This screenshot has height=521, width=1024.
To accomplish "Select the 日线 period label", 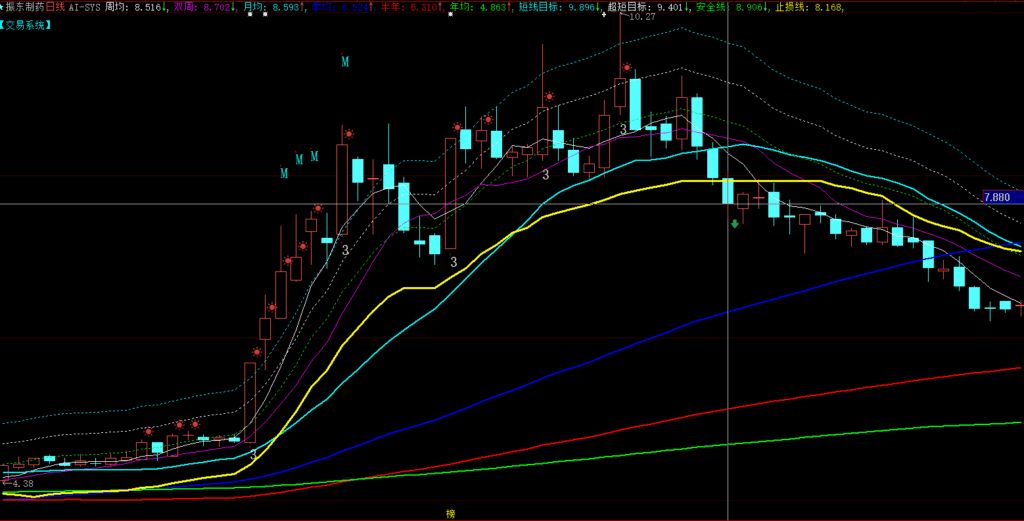I will (55, 7).
